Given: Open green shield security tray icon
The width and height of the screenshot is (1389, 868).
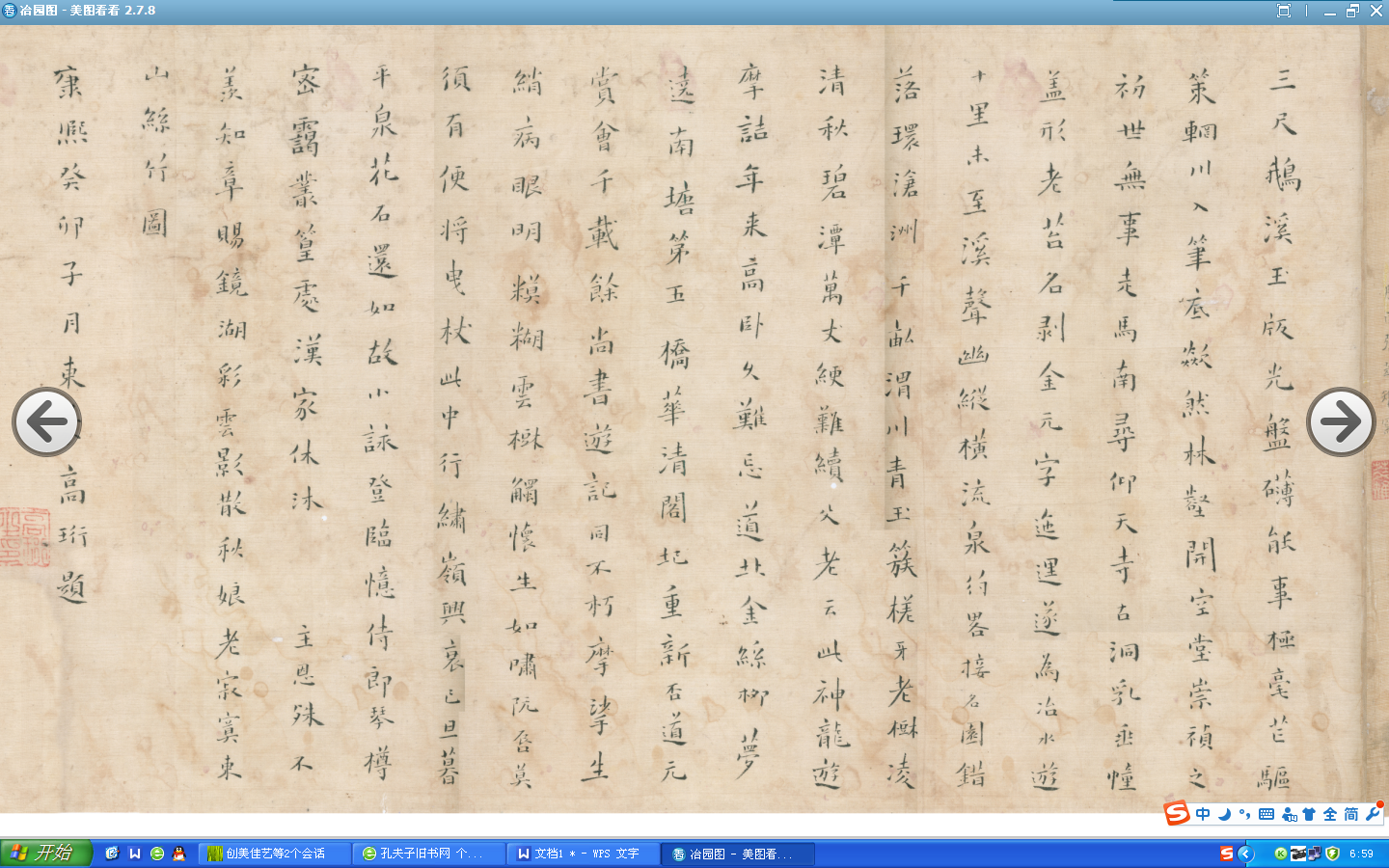Looking at the screenshot, I should [1332, 854].
